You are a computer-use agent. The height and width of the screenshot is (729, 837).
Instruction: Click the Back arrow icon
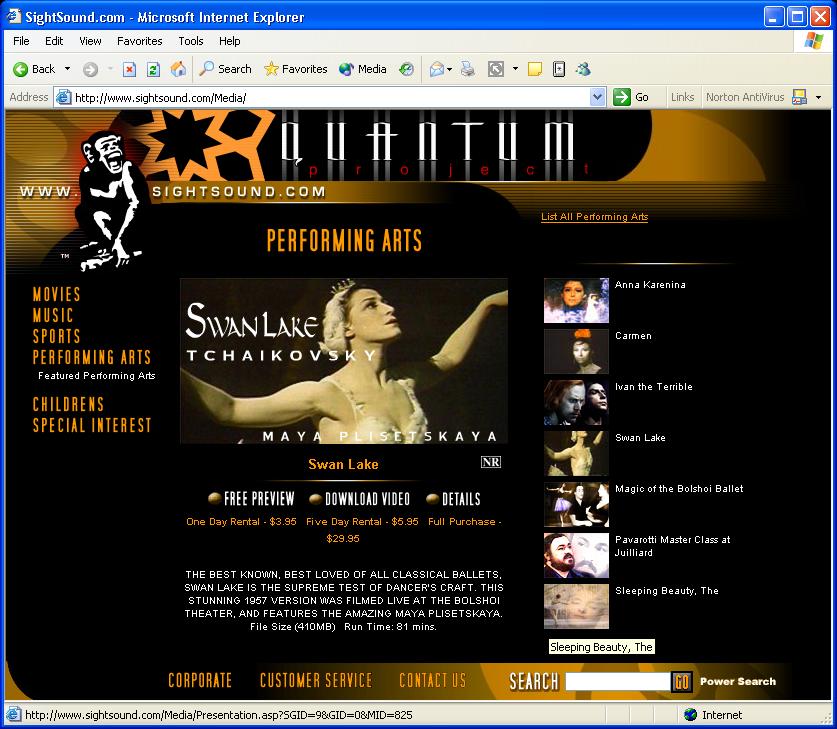click(x=21, y=69)
